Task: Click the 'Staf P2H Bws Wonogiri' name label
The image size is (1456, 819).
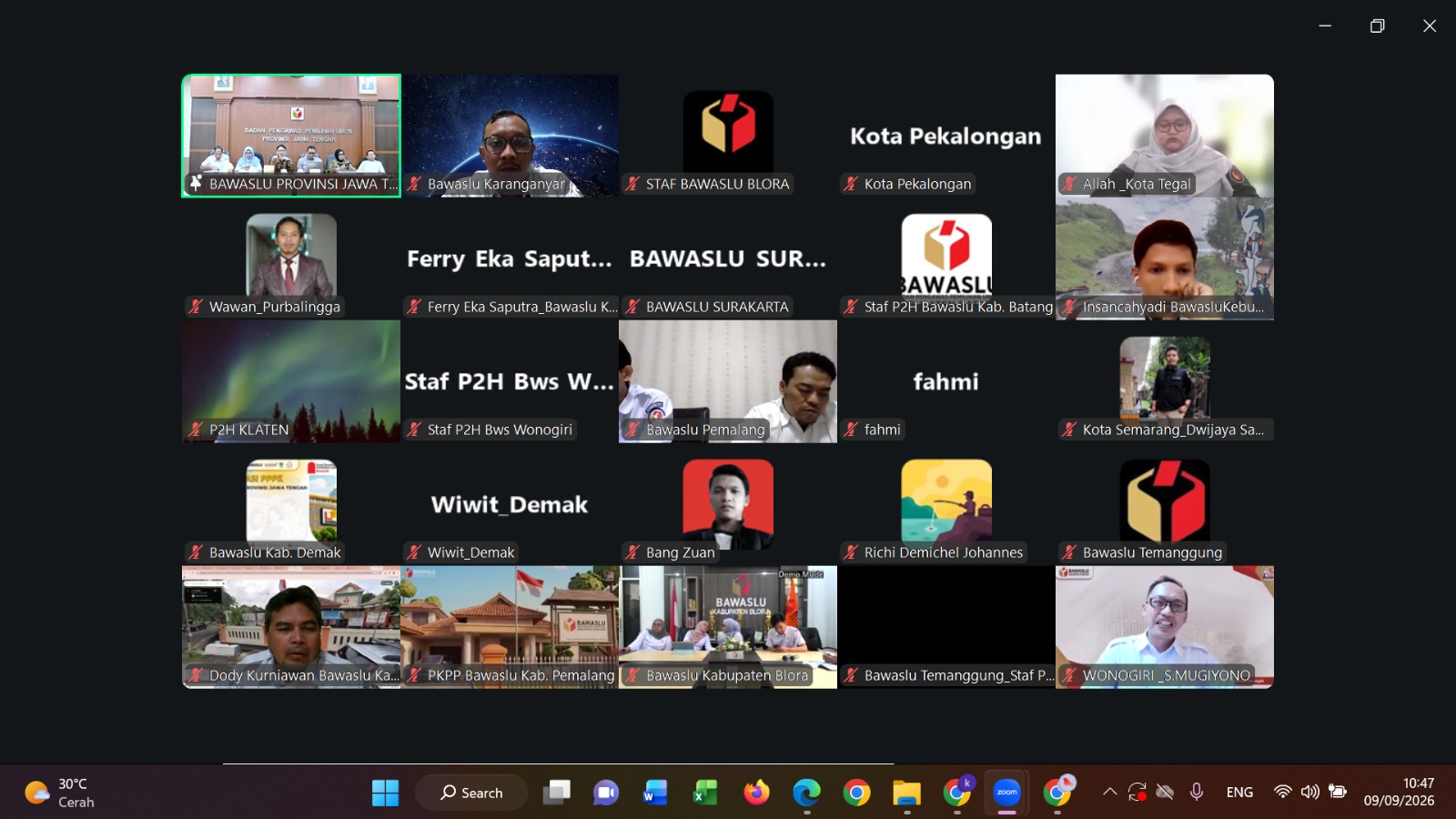Action: click(500, 430)
